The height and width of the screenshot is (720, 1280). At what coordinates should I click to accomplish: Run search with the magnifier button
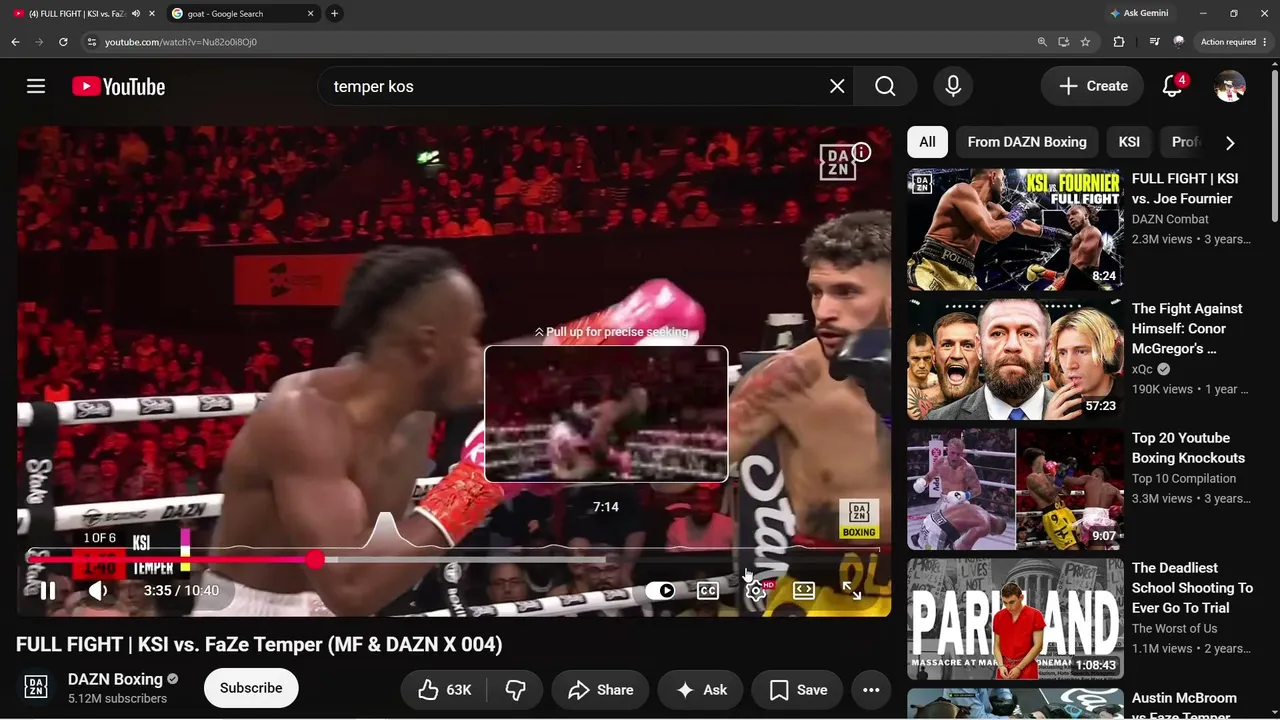tap(885, 86)
